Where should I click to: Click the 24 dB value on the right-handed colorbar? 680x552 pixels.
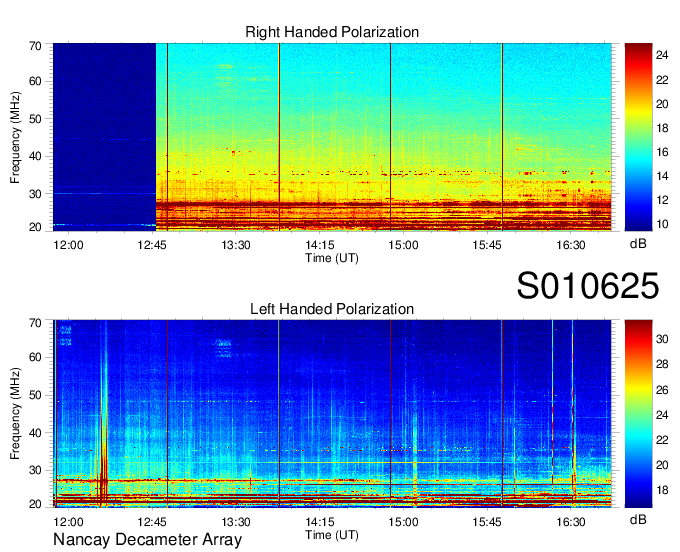click(x=662, y=55)
